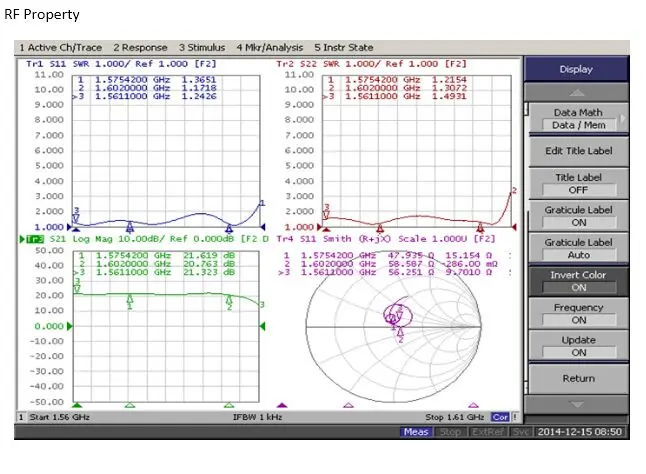646x474 pixels.
Task: Click the Start 1.56 GHz readout
Action: coord(59,417)
